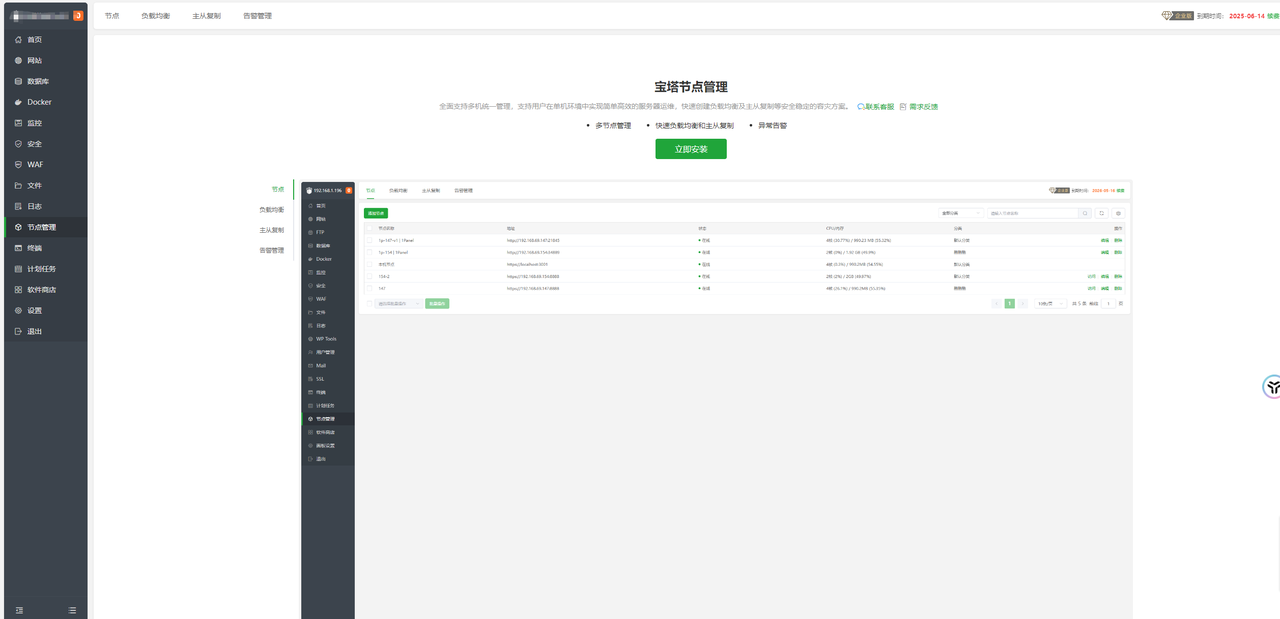This screenshot has width=1280, height=619.
Task: Select 主从复制 in the preview side tabs
Action: point(272,230)
